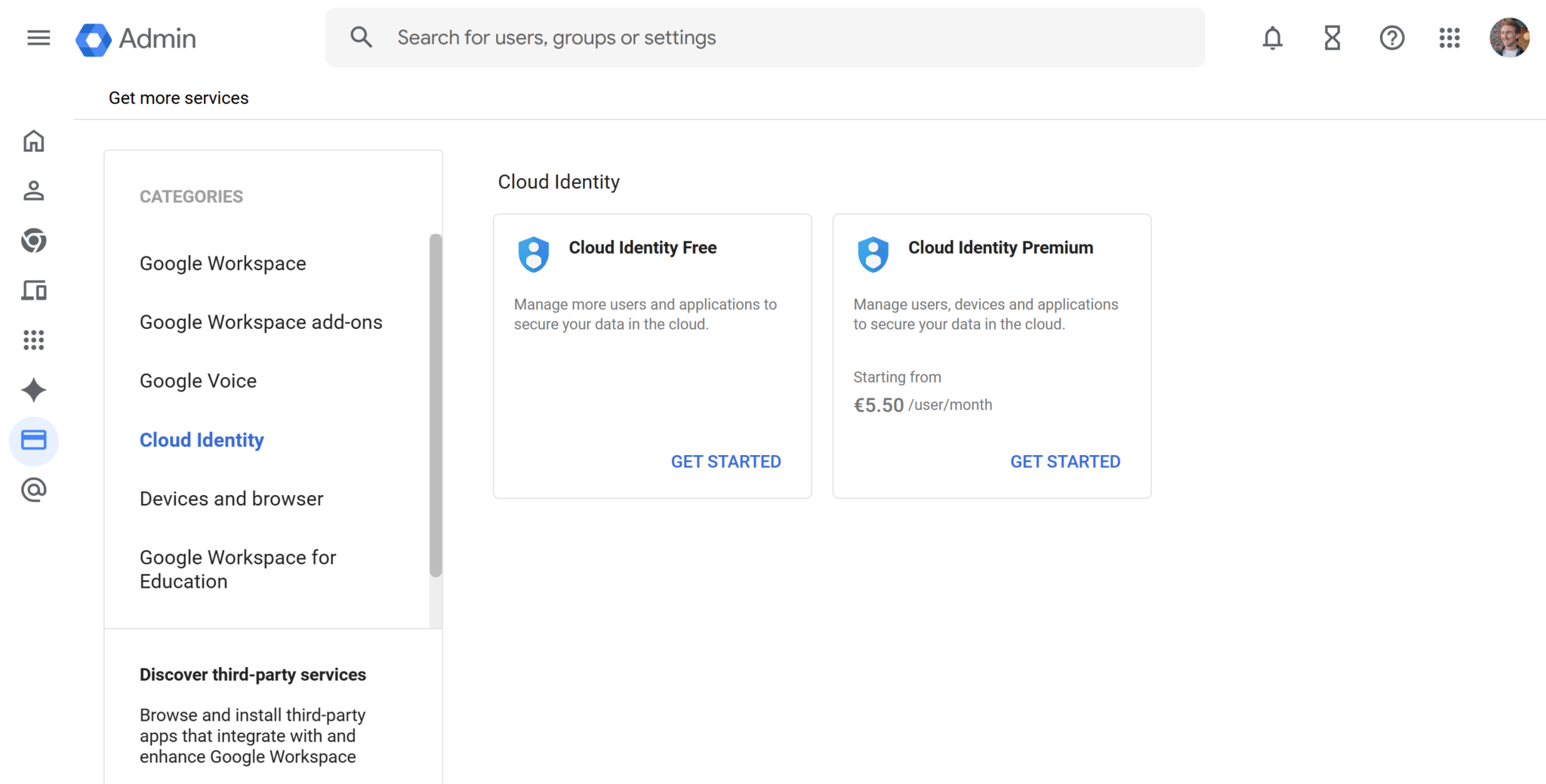This screenshot has height=784, width=1546.
Task: Open the Devices section in the sidebar
Action: (x=34, y=291)
